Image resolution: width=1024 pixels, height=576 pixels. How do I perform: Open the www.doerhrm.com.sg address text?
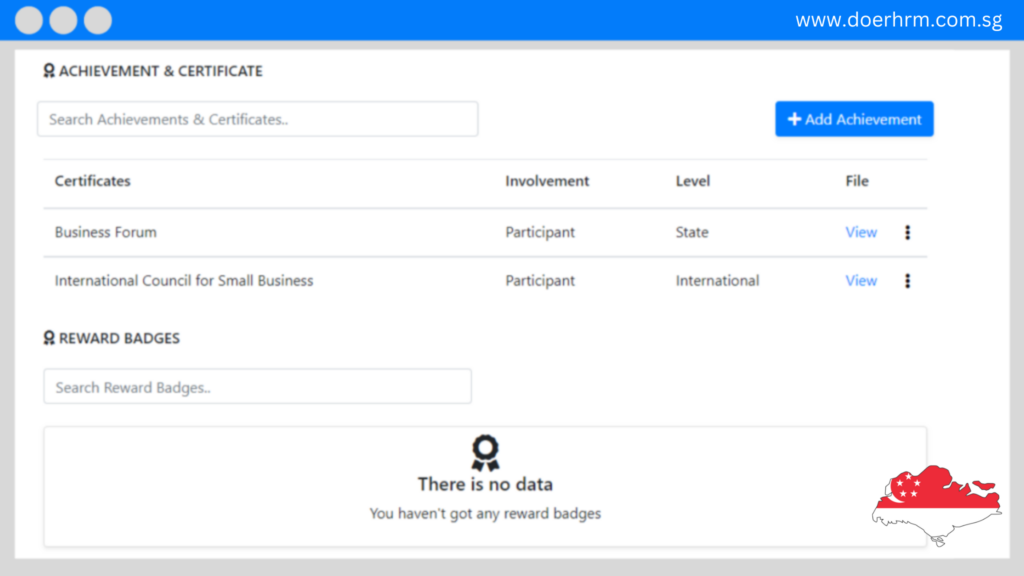tap(899, 20)
